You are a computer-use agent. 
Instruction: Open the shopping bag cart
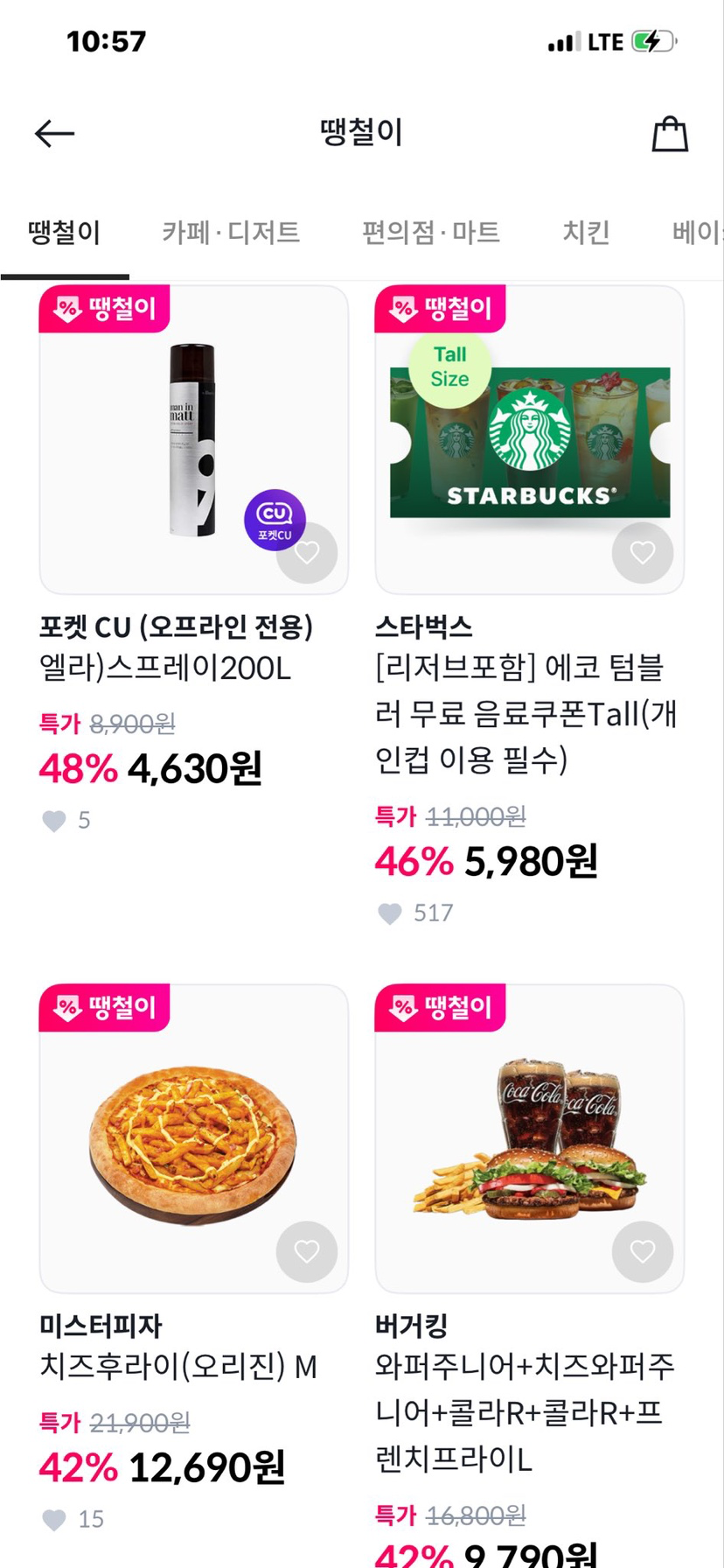tap(670, 134)
